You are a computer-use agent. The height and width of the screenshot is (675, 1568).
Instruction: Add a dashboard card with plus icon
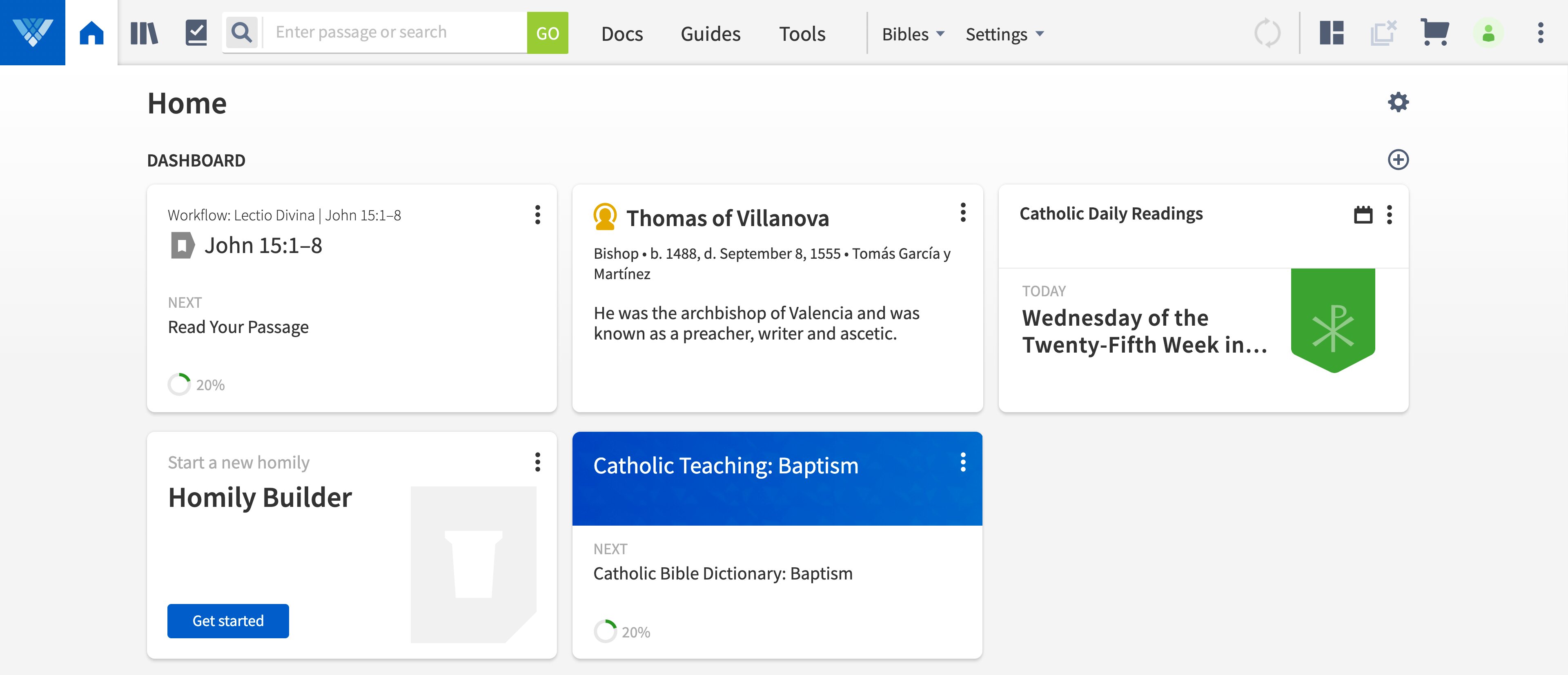click(x=1398, y=159)
